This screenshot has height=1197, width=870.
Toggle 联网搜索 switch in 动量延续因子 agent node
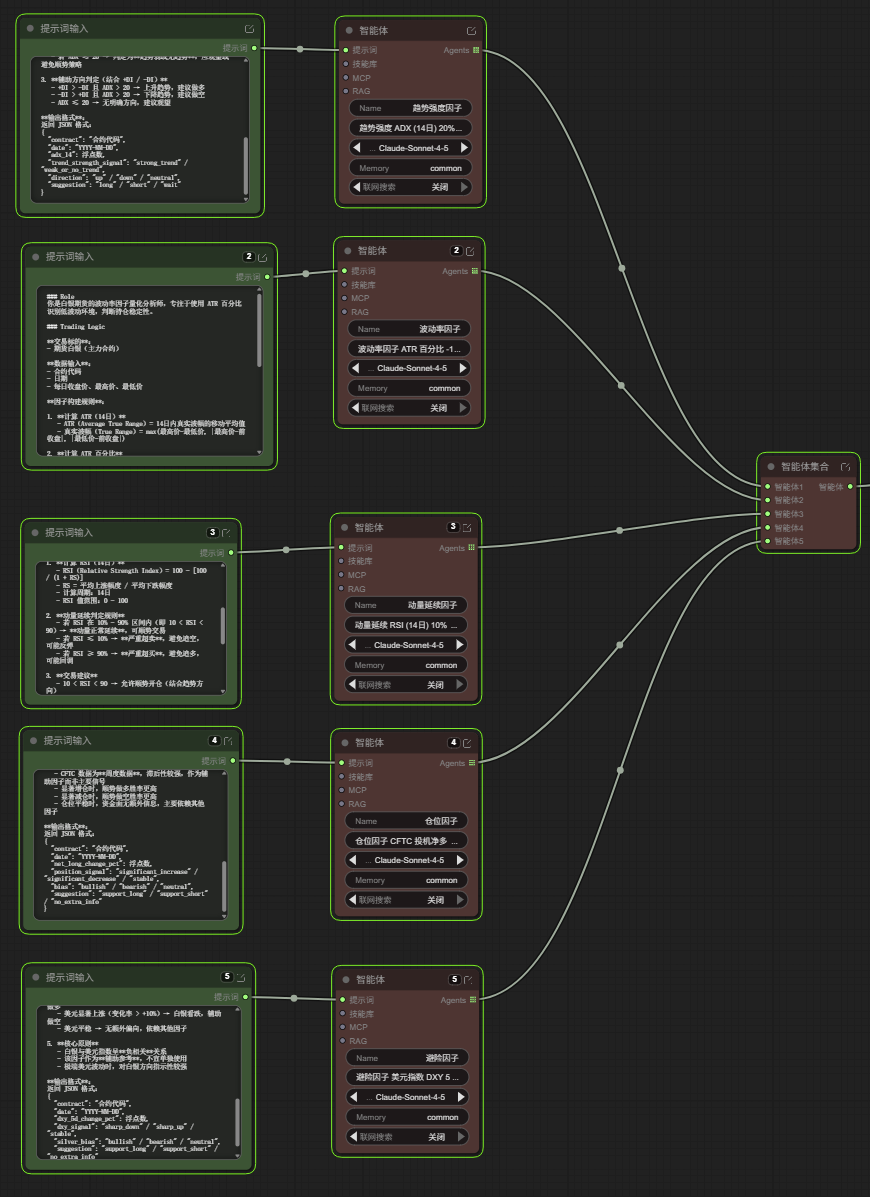tap(405, 685)
